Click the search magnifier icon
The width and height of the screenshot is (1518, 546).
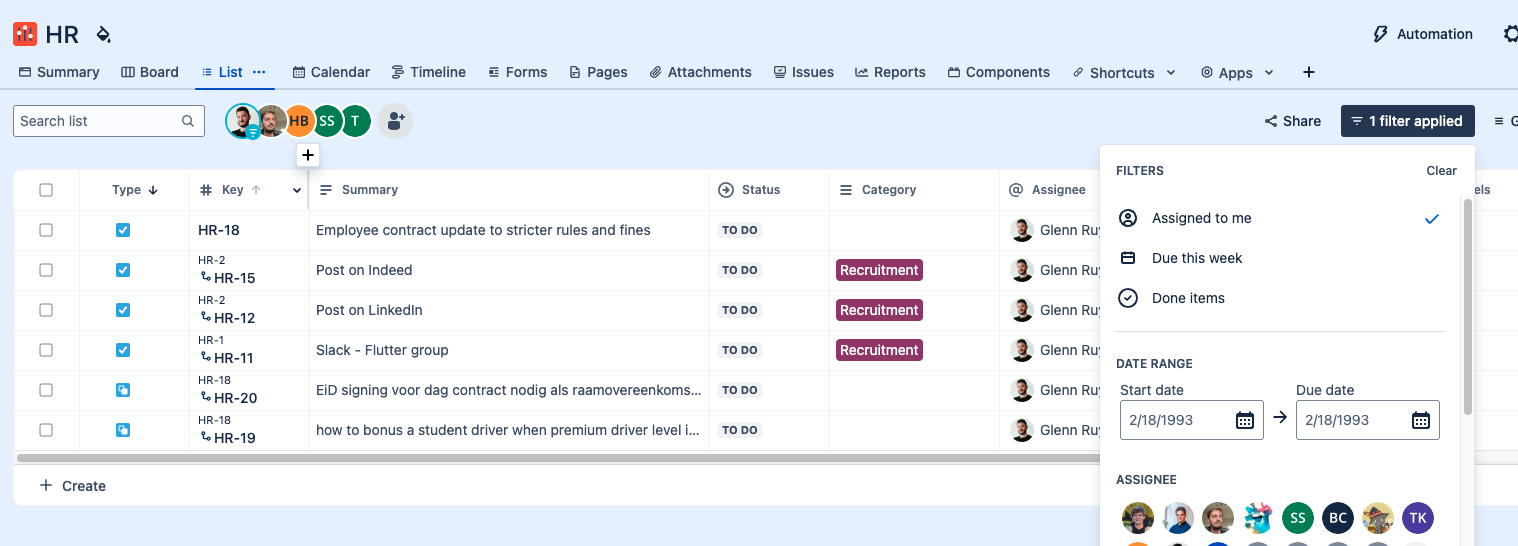(188, 121)
